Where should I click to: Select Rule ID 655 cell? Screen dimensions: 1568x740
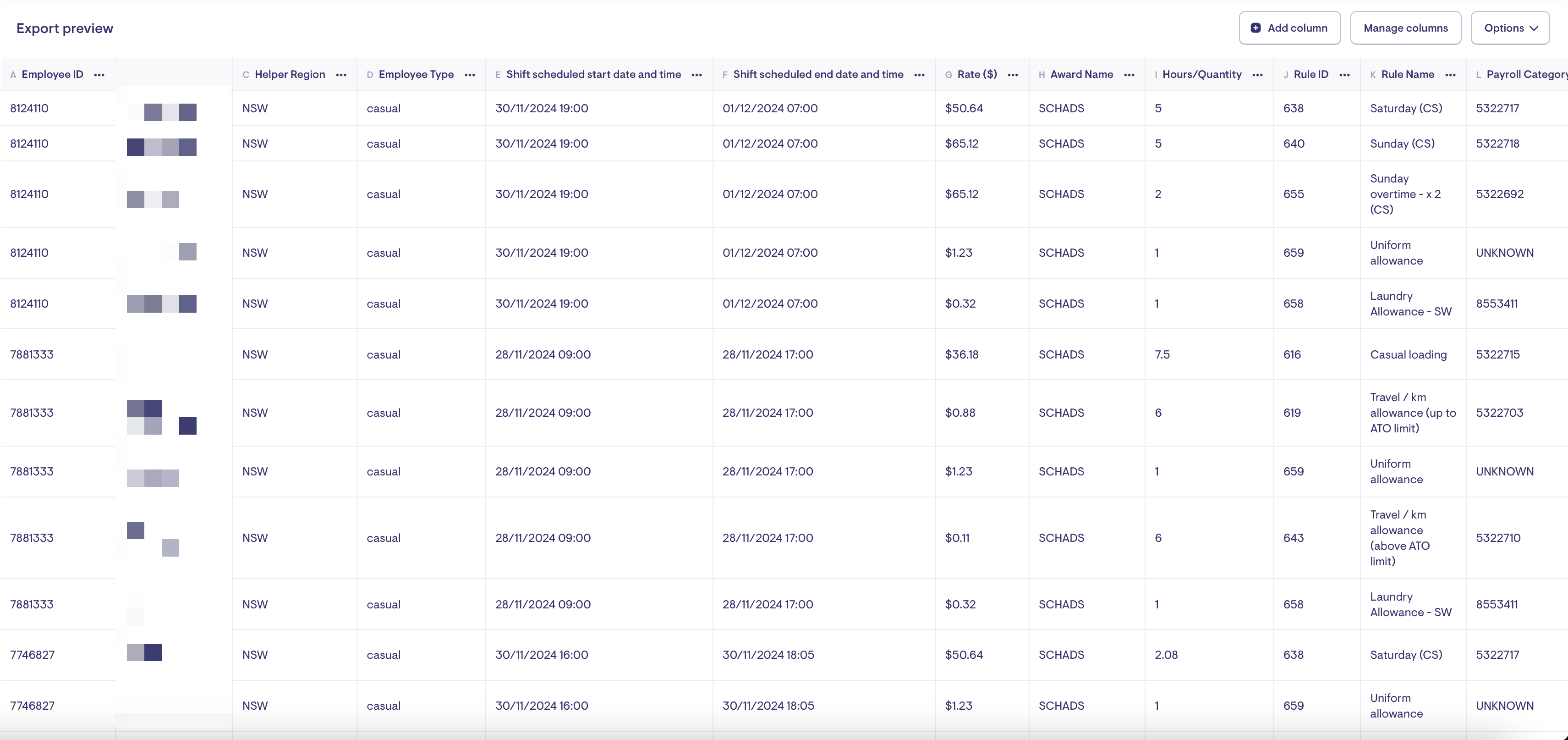tap(1294, 194)
